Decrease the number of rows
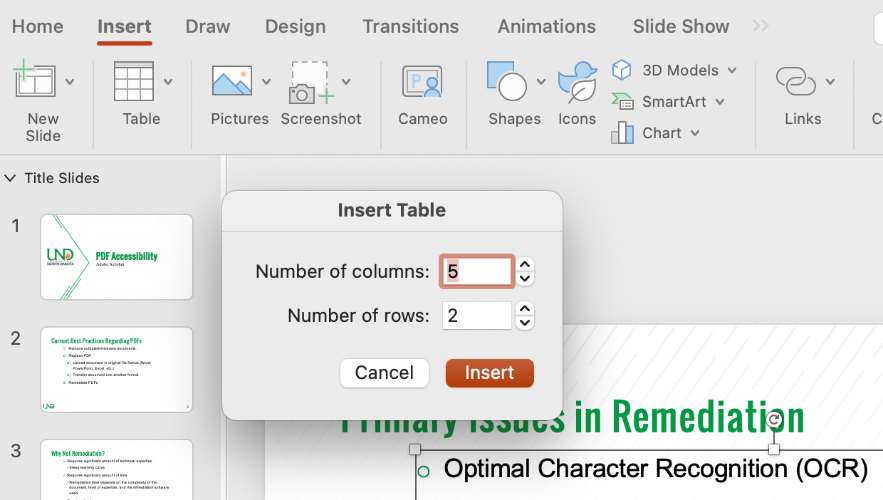 pos(525,323)
